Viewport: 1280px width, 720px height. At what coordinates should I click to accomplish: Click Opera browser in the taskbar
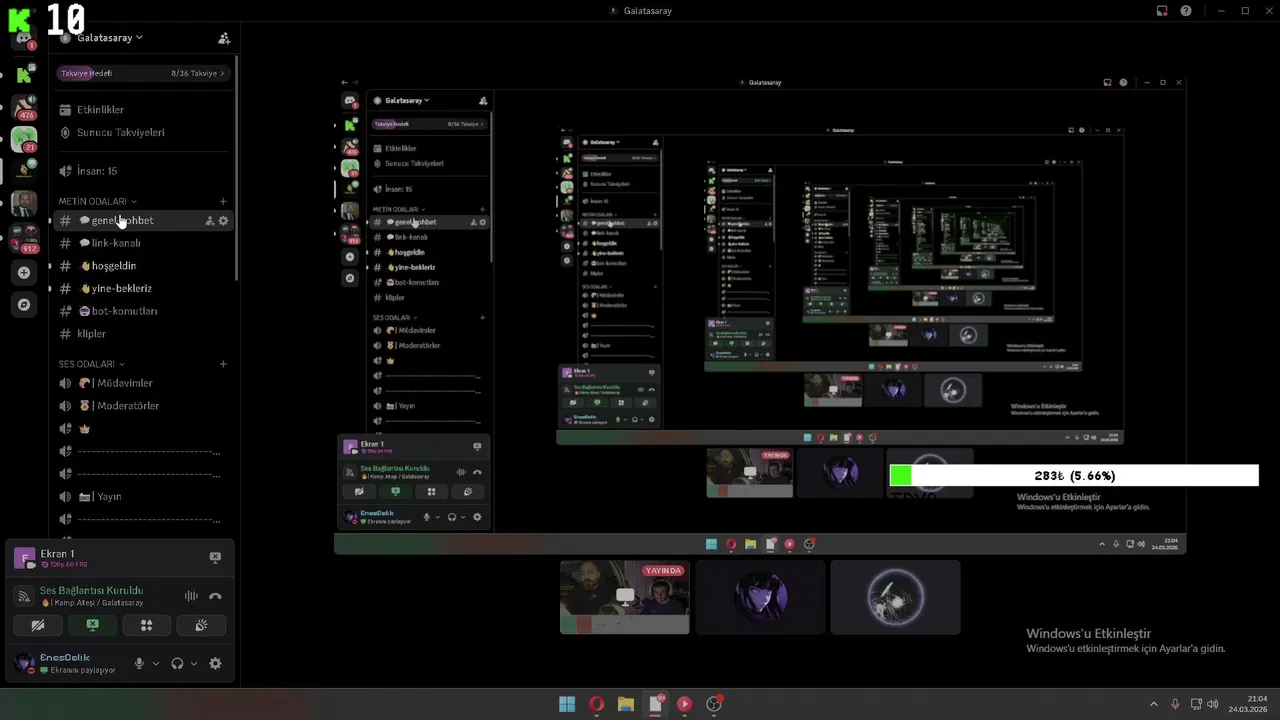597,704
